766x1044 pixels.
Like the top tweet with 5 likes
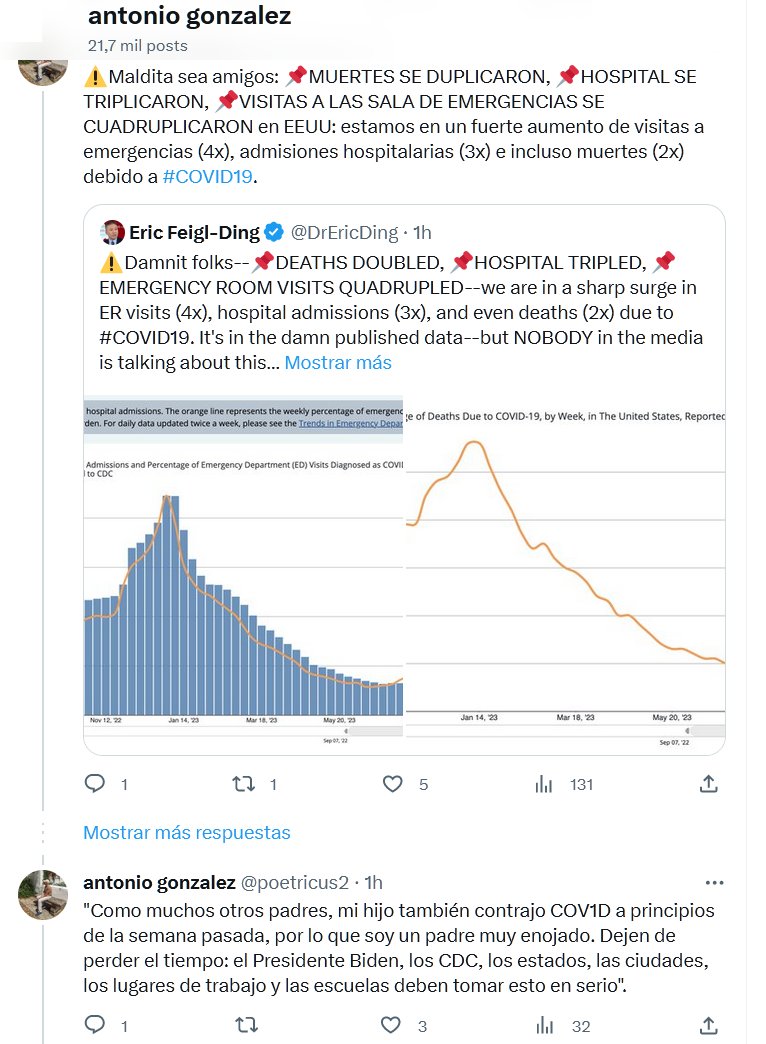393,784
